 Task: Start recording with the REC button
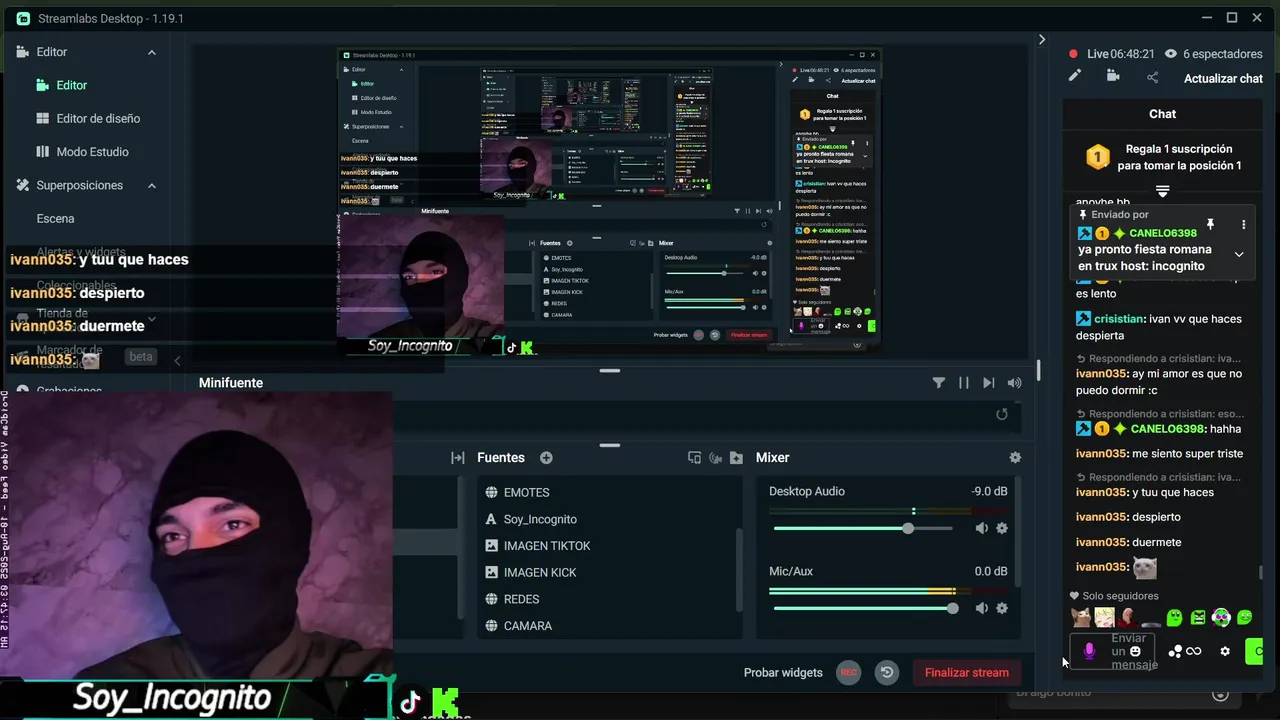coord(848,672)
